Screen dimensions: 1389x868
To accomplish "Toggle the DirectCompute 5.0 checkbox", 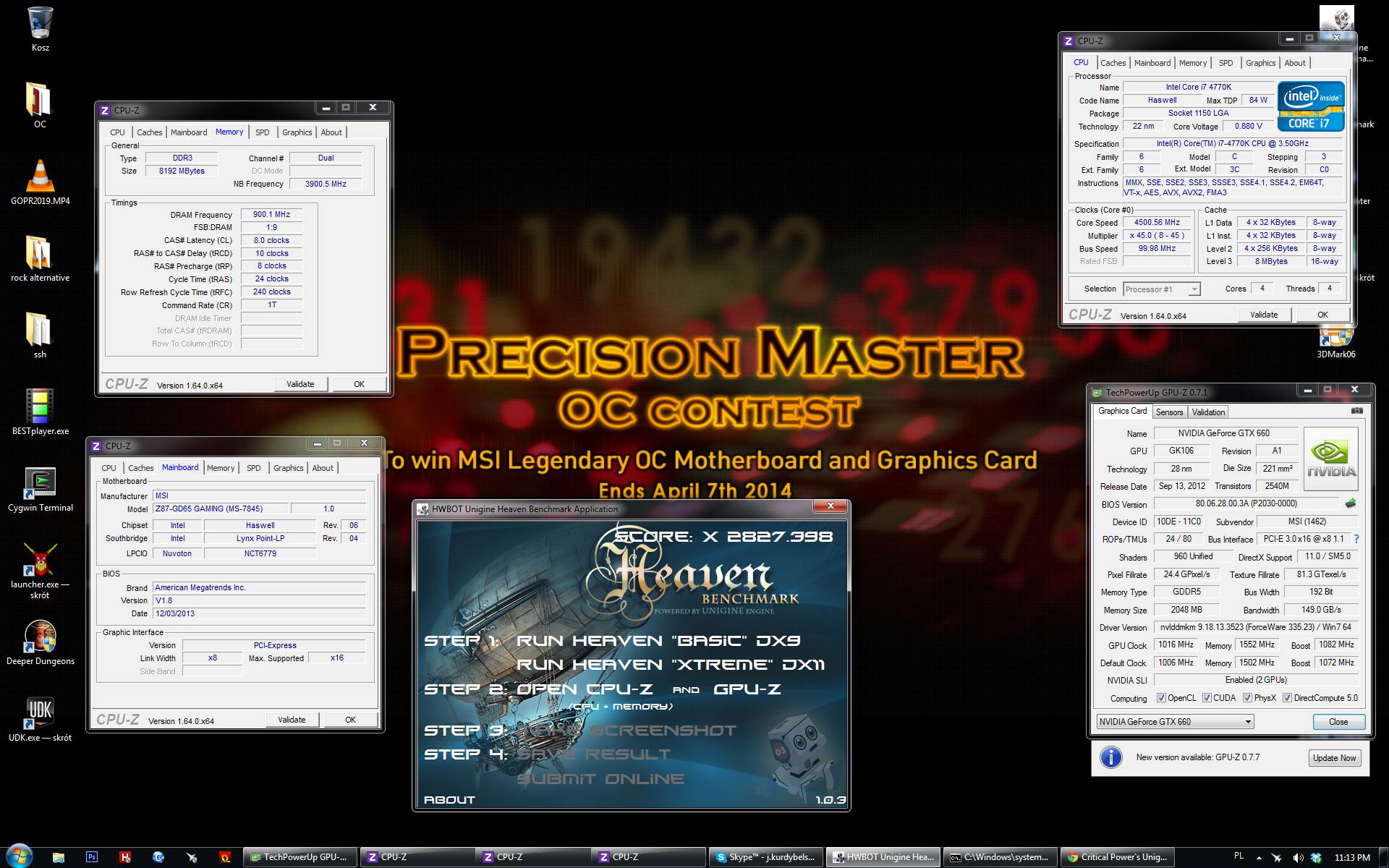I will point(1287,698).
